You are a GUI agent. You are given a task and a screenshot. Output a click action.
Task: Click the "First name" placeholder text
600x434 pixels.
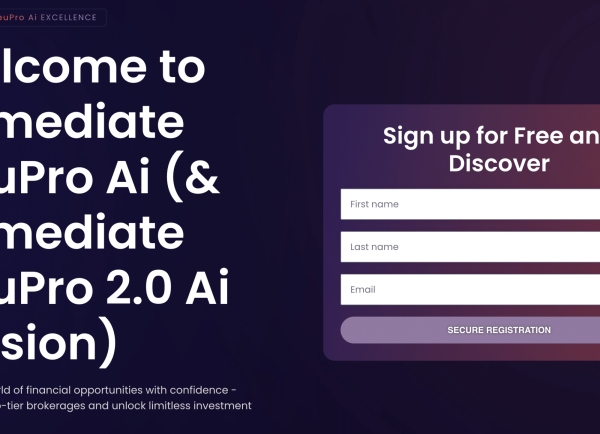[375, 204]
